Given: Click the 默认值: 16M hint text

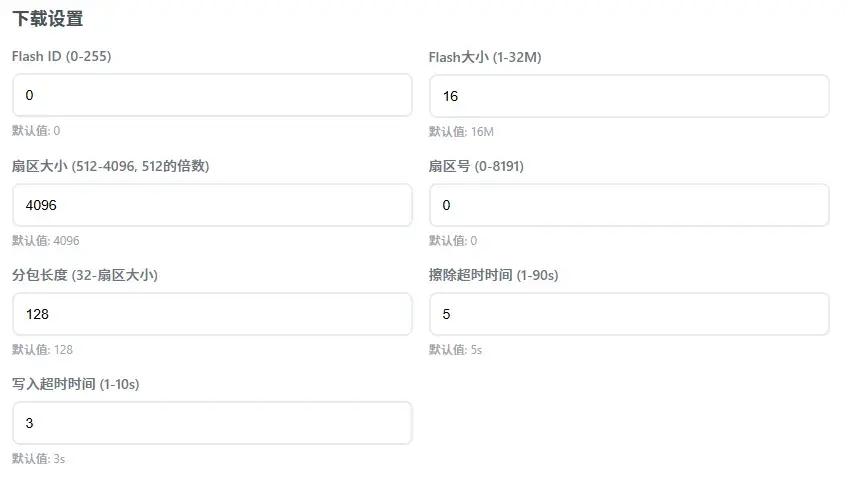Looking at the screenshot, I should coord(462,132).
